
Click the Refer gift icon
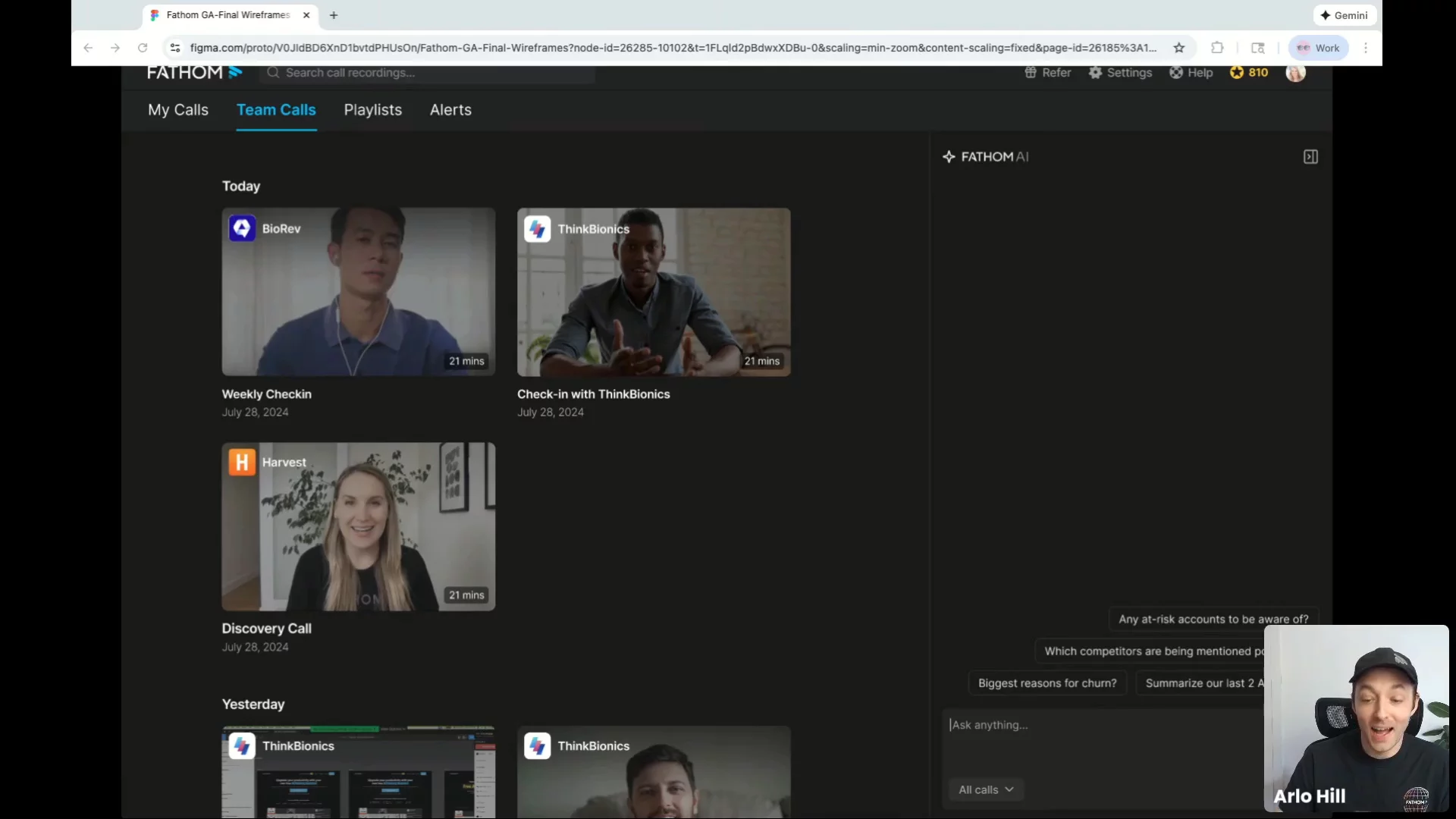[1031, 73]
